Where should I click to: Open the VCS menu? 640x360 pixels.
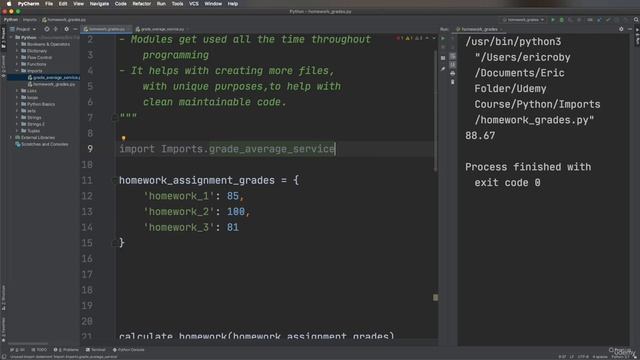coord(194,4)
